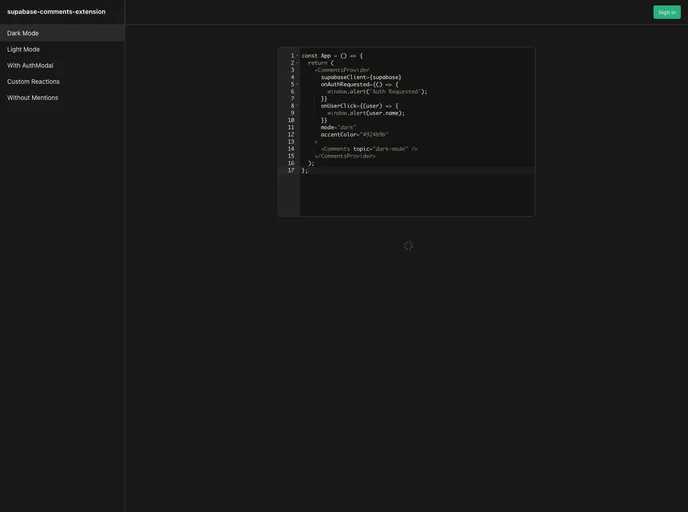
Task: Collapse code fold arrow on line 8
Action: pos(297,106)
